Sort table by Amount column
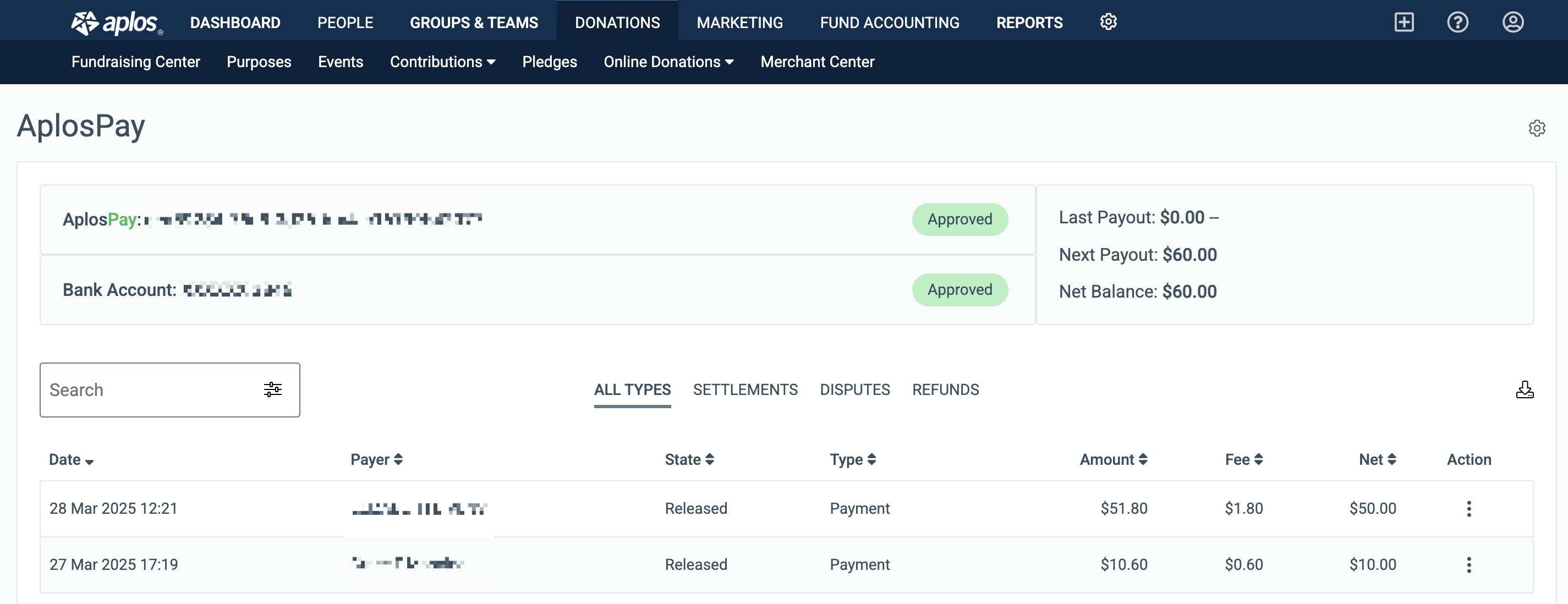The height and width of the screenshot is (604, 1568). click(x=1114, y=460)
